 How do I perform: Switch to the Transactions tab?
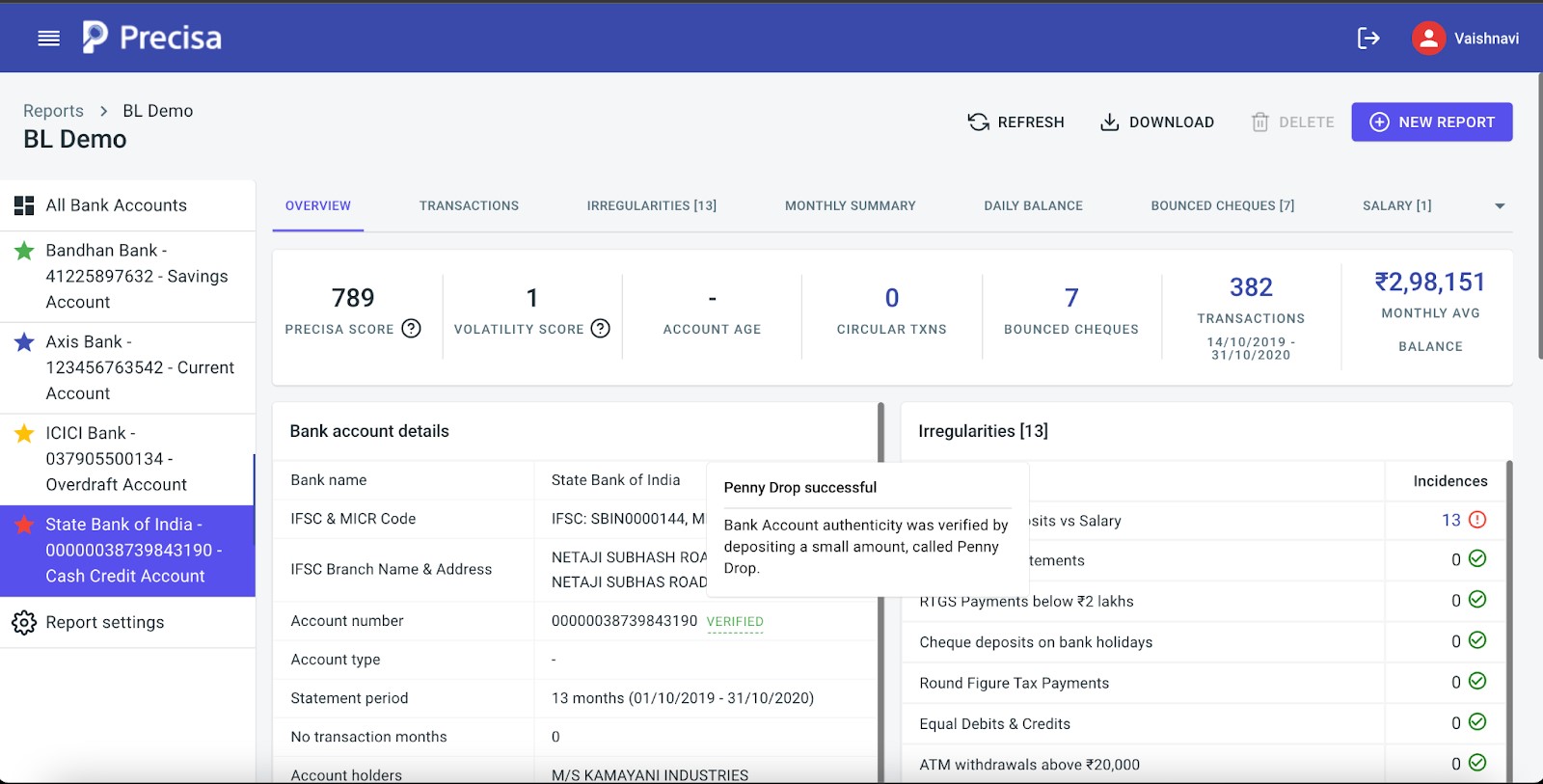coord(469,205)
